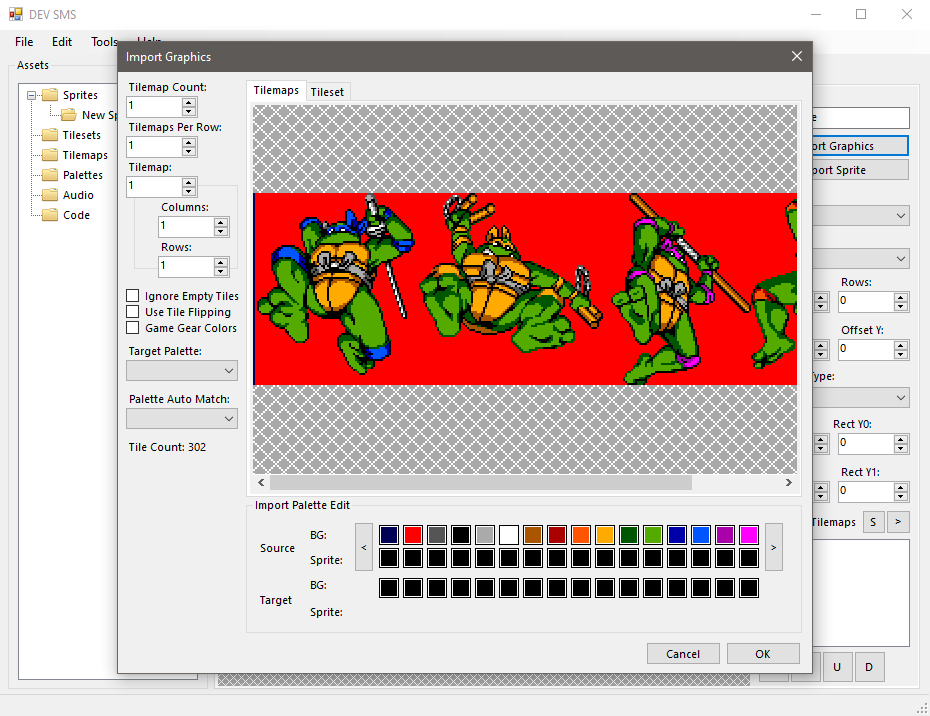The height and width of the screenshot is (716, 930).
Task: Select the magenta source BG swatch
Action: (x=749, y=535)
